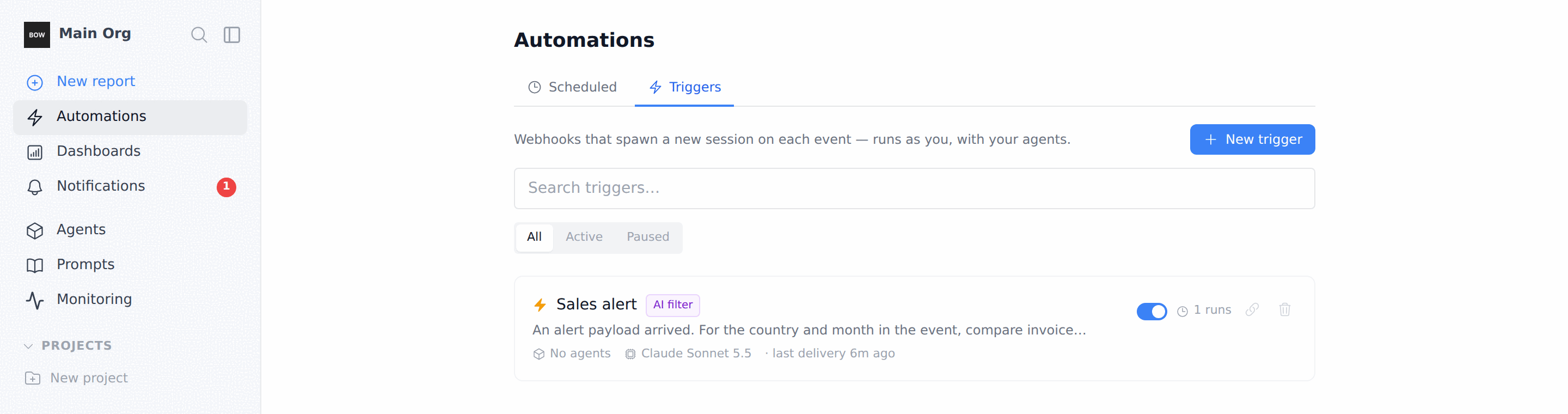Open Notifications via the bell icon
The image size is (1568, 414).
[x=35, y=187]
